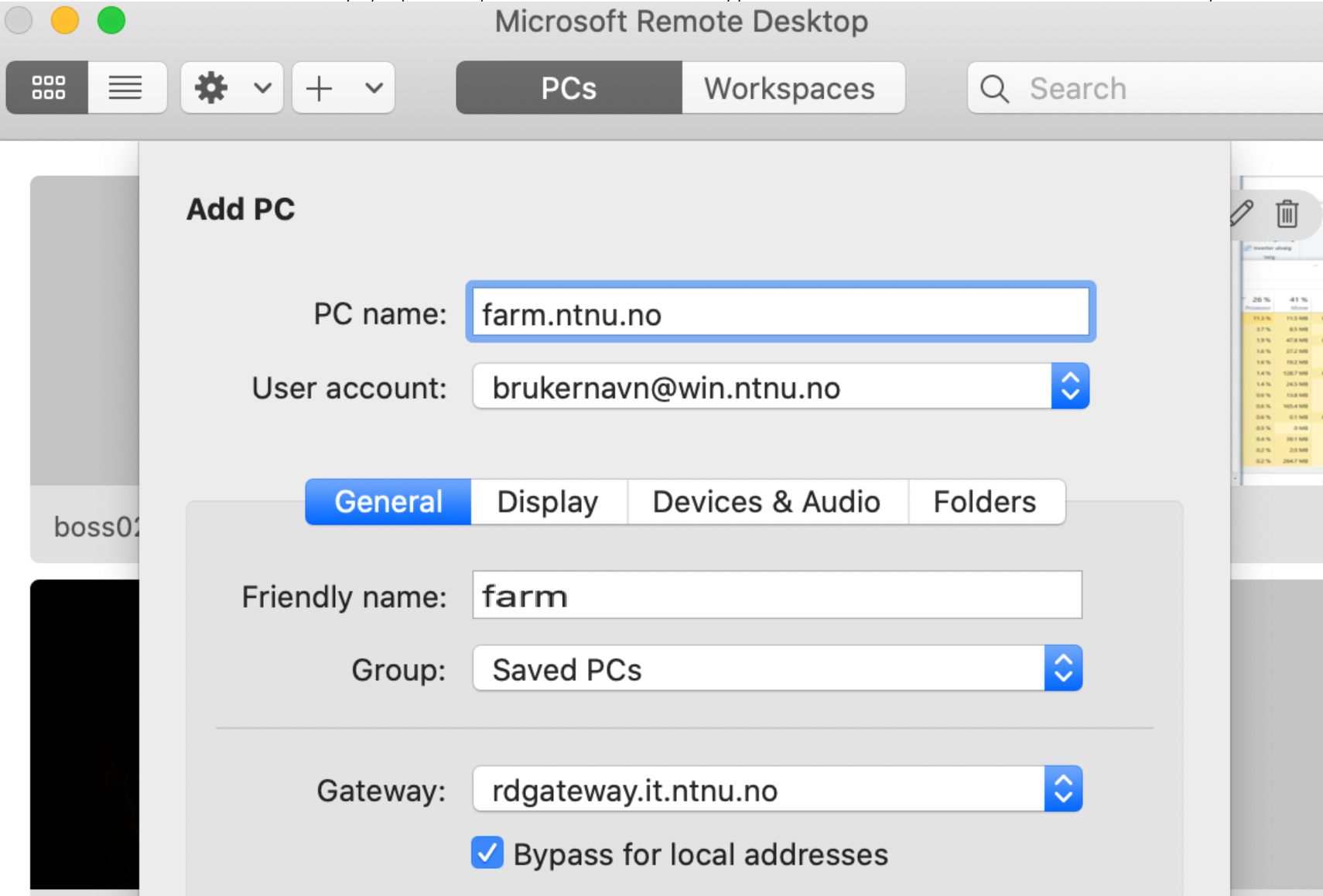
Task: Click the boss02 PC thumbnail
Action: pos(84,369)
